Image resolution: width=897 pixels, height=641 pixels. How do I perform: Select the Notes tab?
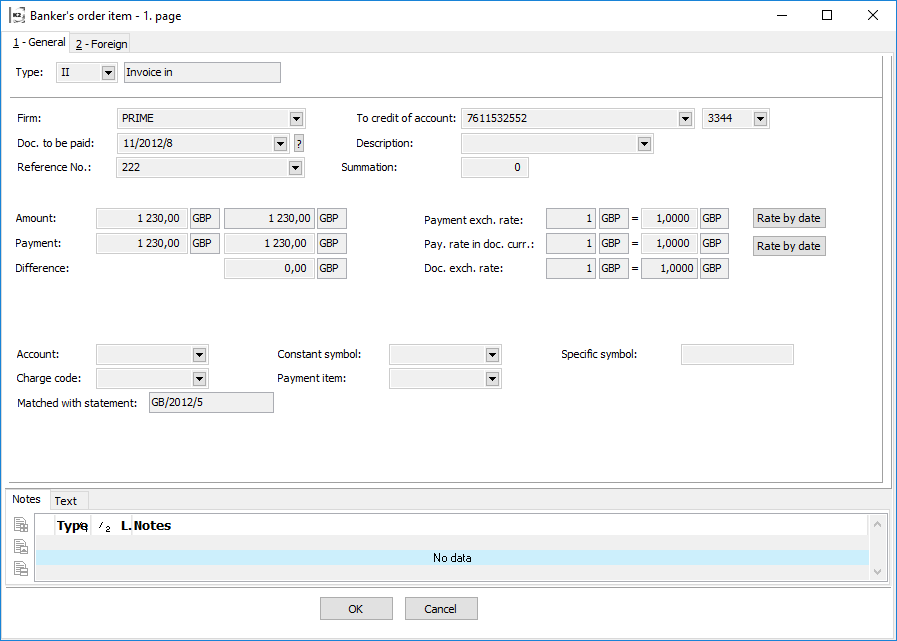(26, 499)
